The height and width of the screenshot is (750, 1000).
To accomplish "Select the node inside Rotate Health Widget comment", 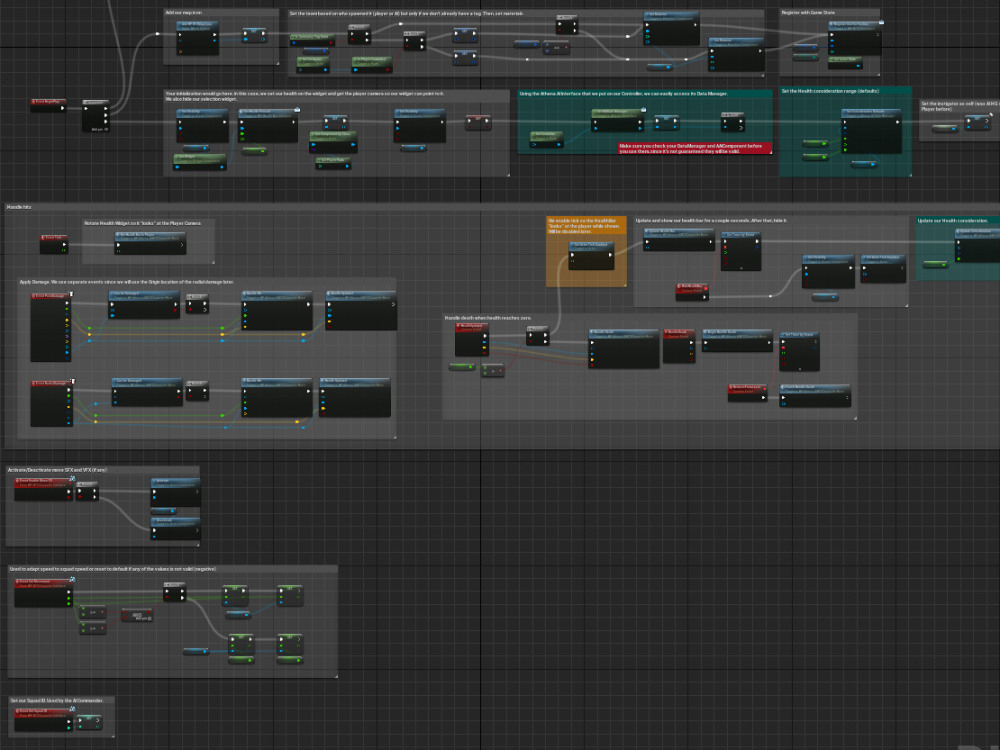I will [x=151, y=243].
